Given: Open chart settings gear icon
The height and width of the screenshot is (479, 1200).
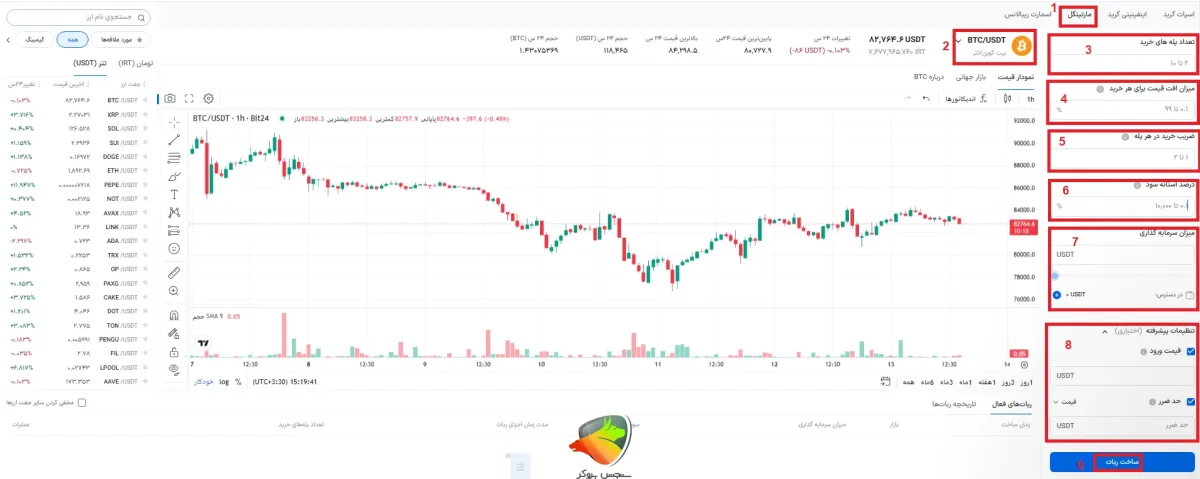Looking at the screenshot, I should coord(208,99).
